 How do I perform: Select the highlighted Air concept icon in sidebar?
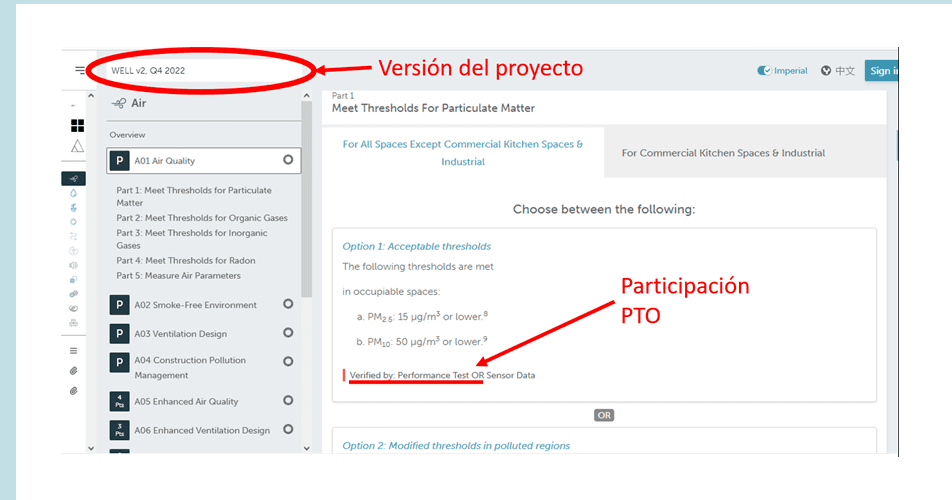(73, 178)
